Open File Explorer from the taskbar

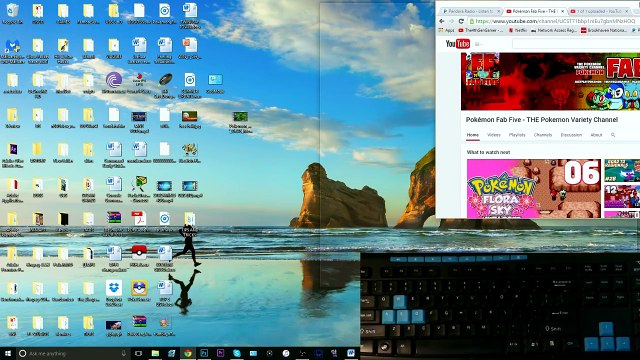pyautogui.click(x=155, y=353)
